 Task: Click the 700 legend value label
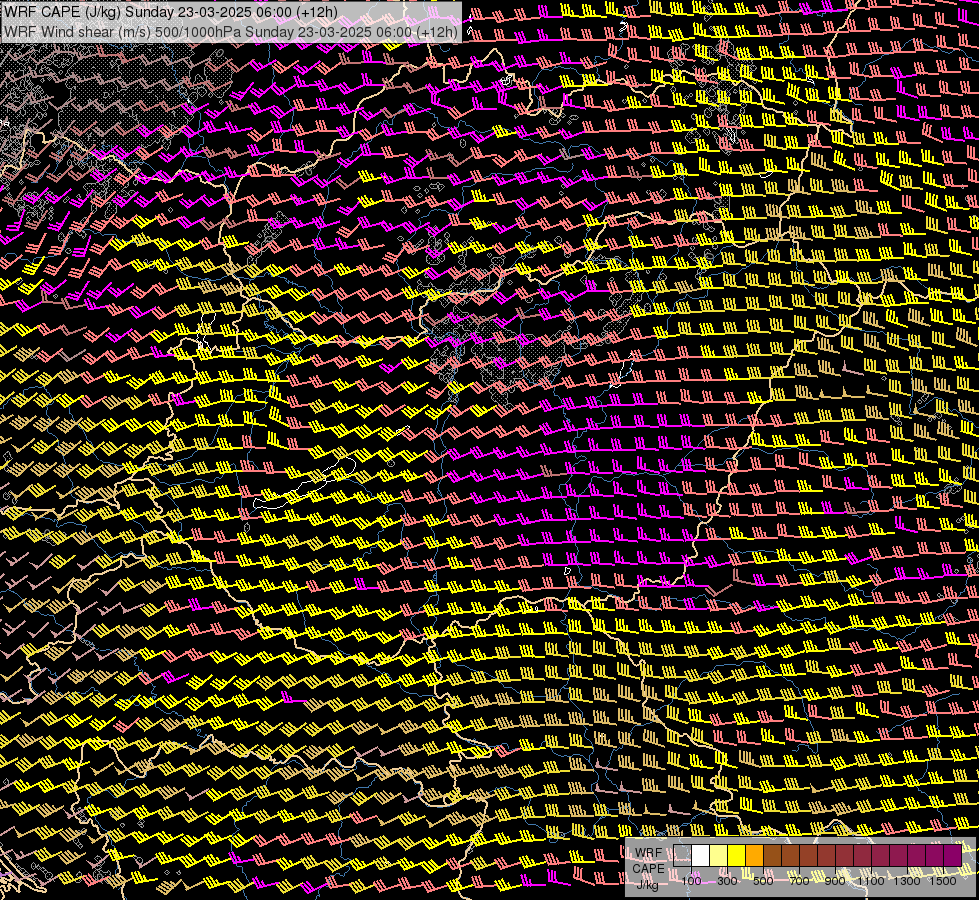click(799, 881)
